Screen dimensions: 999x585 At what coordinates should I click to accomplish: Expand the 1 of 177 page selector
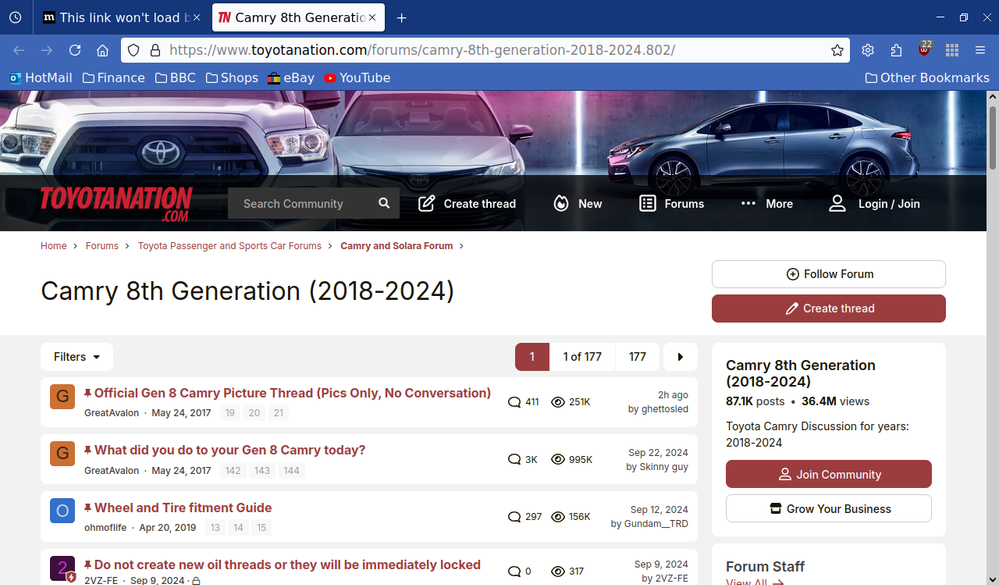coord(582,357)
